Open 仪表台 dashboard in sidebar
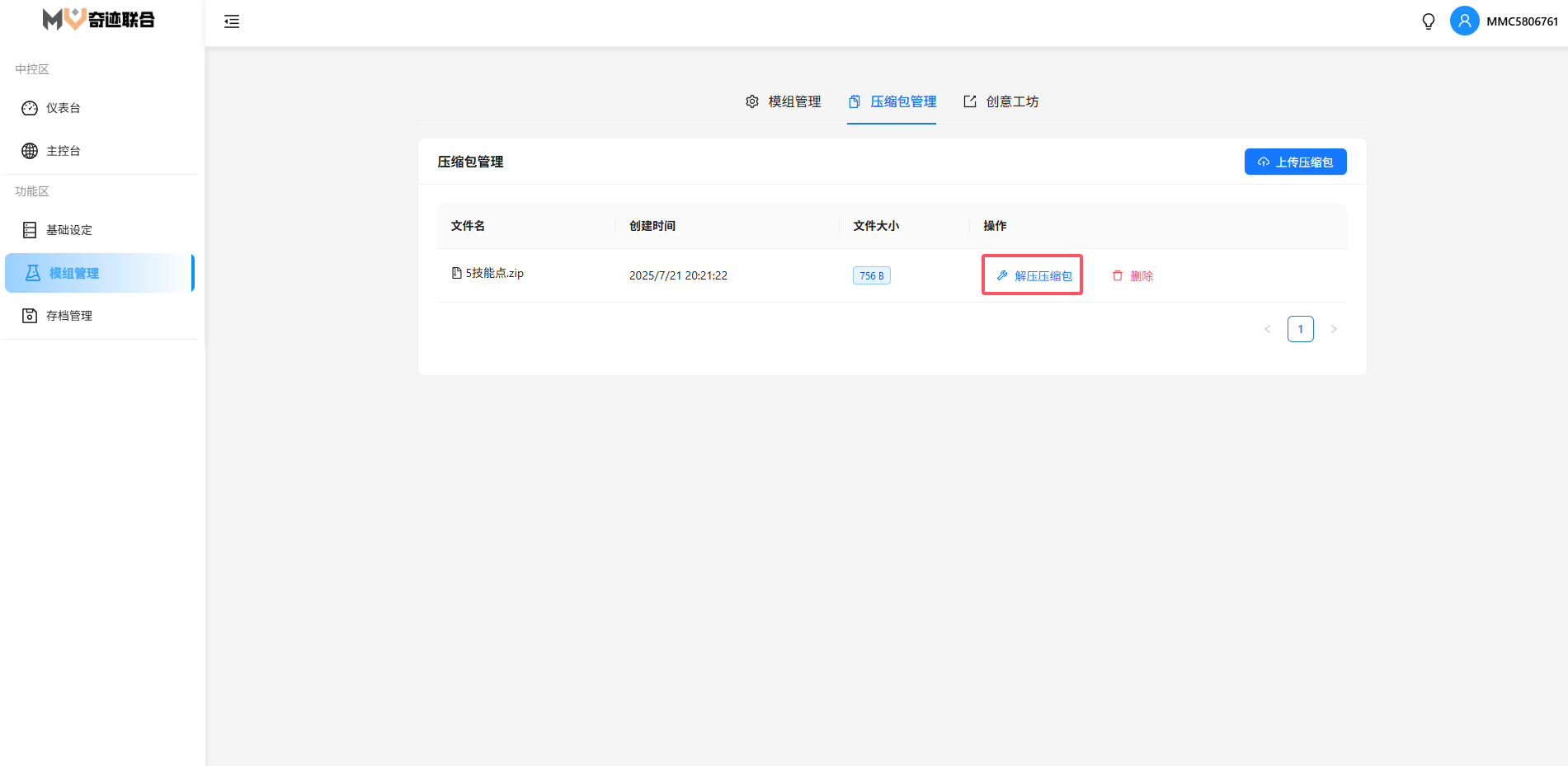This screenshot has width=1568, height=766. 63,108
